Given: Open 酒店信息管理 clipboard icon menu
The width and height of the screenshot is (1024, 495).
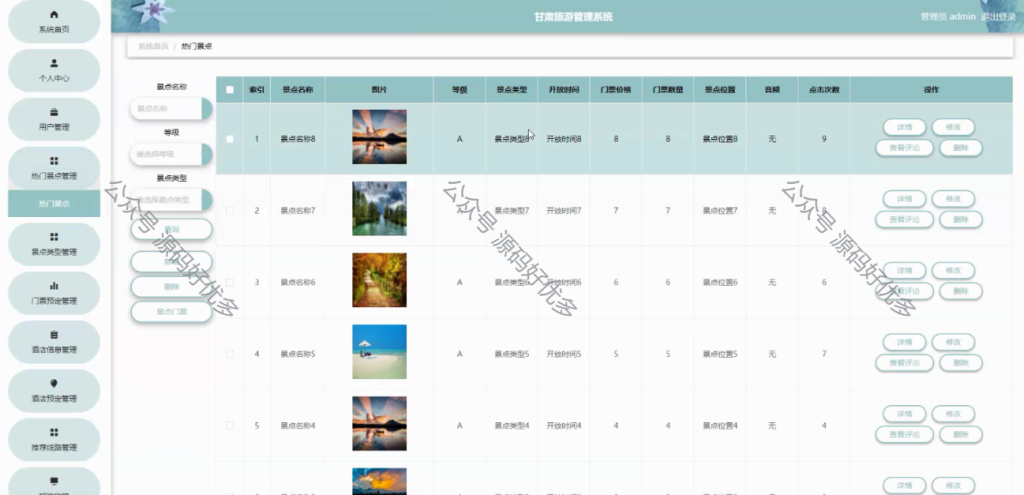Looking at the screenshot, I should tap(54, 342).
